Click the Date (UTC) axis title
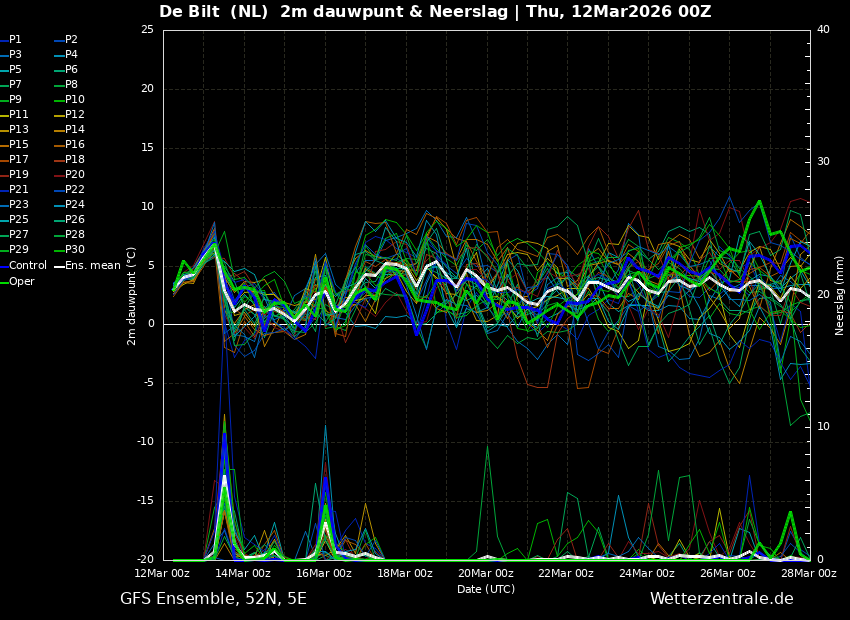Screen dimensions: 850x620 coord(486,590)
